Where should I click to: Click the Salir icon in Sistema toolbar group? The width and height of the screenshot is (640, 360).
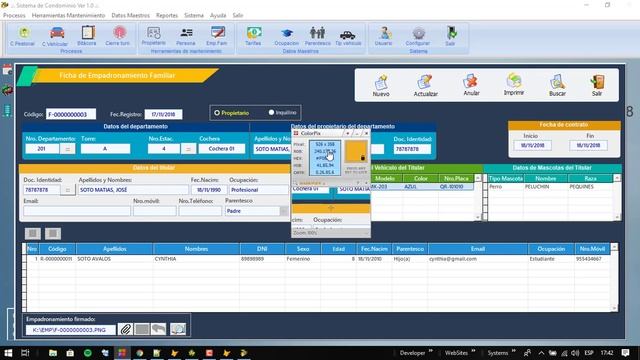pyautogui.click(x=451, y=36)
